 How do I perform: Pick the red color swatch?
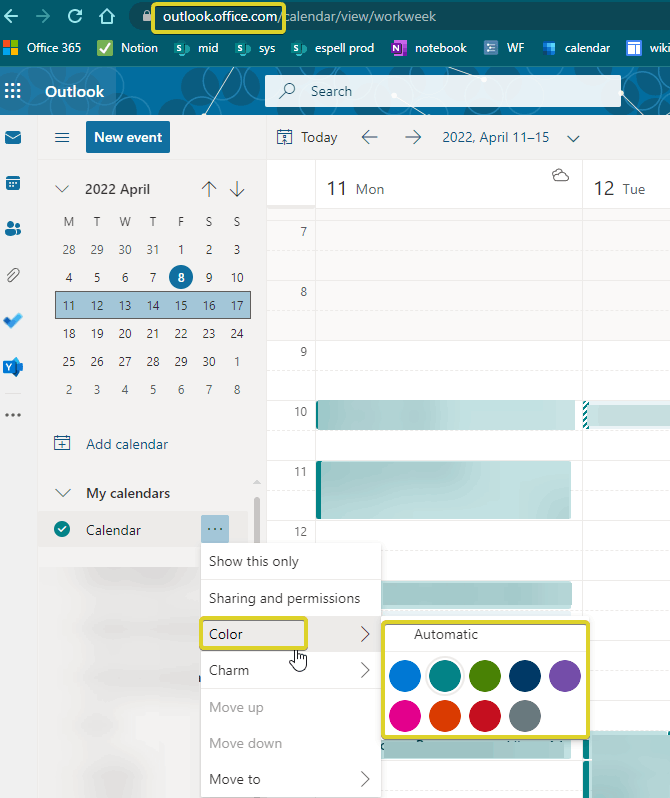tap(485, 716)
